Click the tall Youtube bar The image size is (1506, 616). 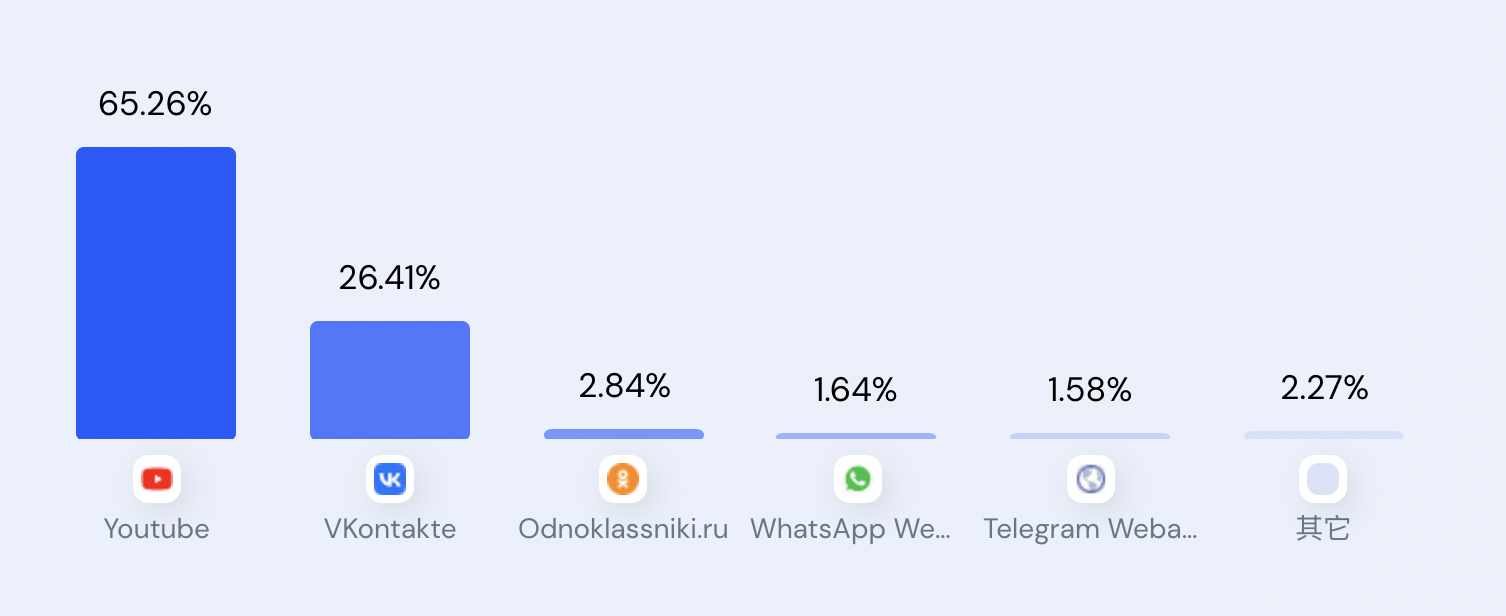[156, 293]
